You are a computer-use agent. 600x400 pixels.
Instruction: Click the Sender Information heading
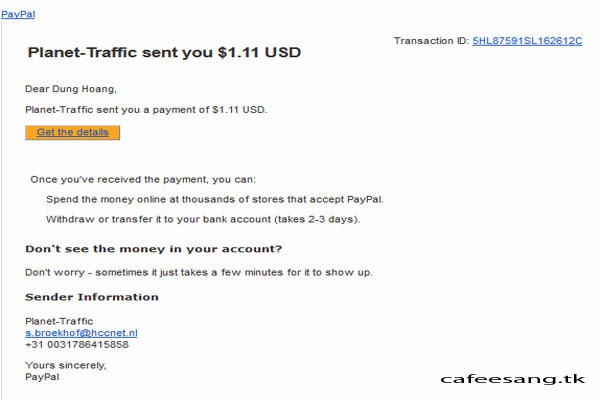click(92, 297)
